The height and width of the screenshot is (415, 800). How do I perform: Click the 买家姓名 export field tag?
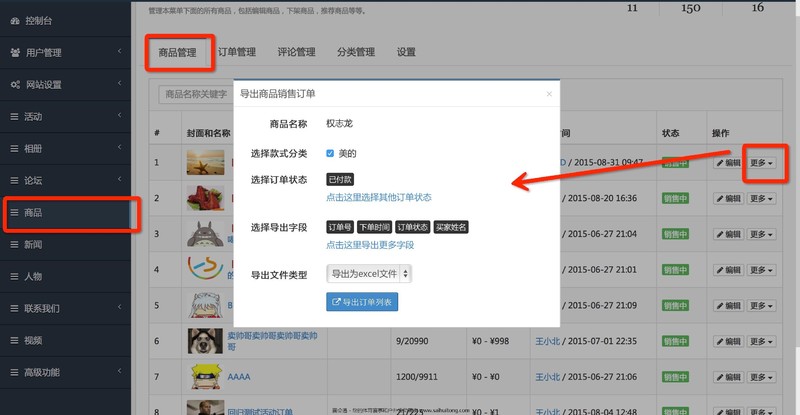(x=451, y=228)
